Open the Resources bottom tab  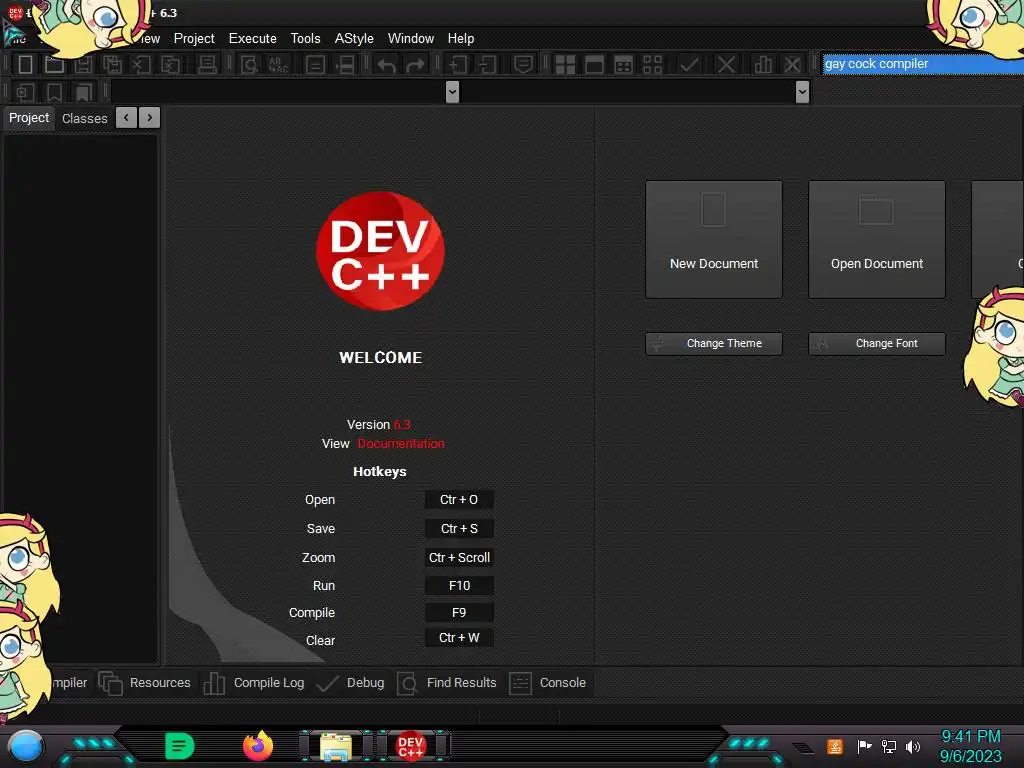[x=145, y=683]
